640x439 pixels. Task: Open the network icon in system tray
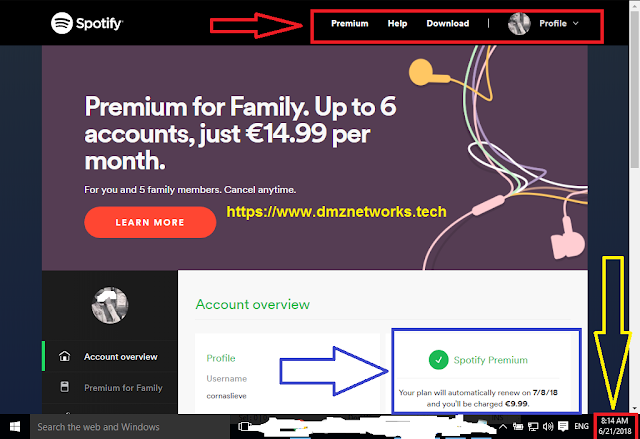[x=533, y=427]
